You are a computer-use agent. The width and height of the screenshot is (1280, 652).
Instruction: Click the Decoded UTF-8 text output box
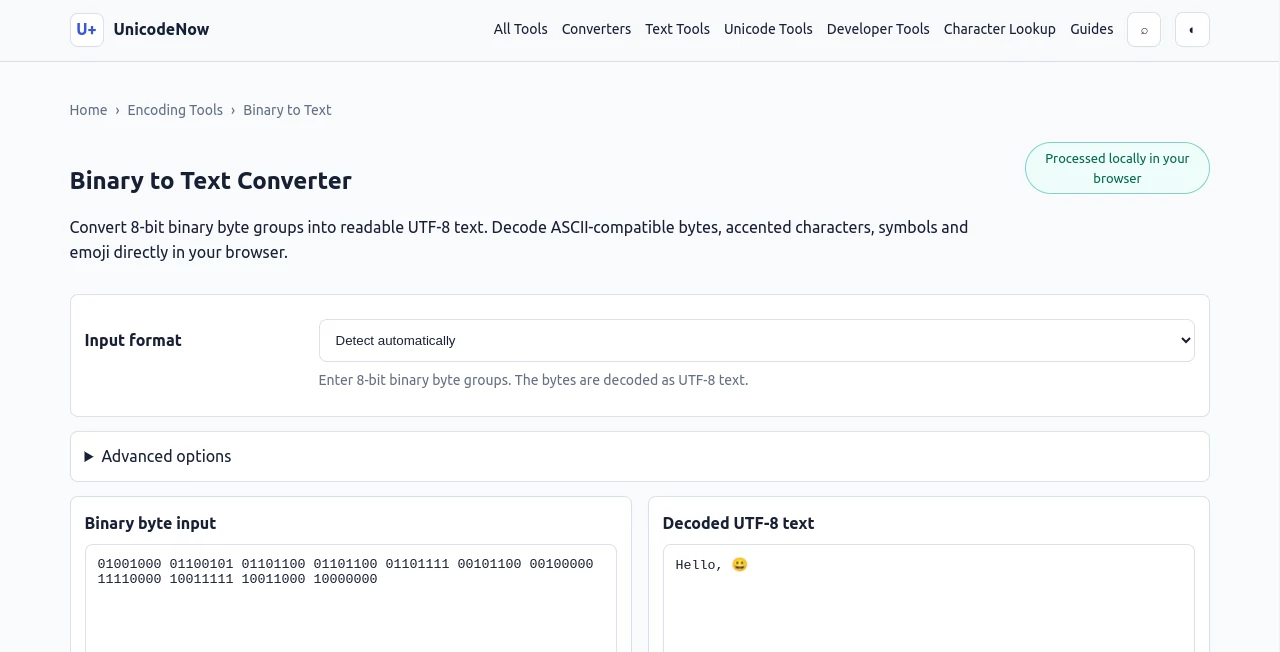pyautogui.click(x=929, y=598)
